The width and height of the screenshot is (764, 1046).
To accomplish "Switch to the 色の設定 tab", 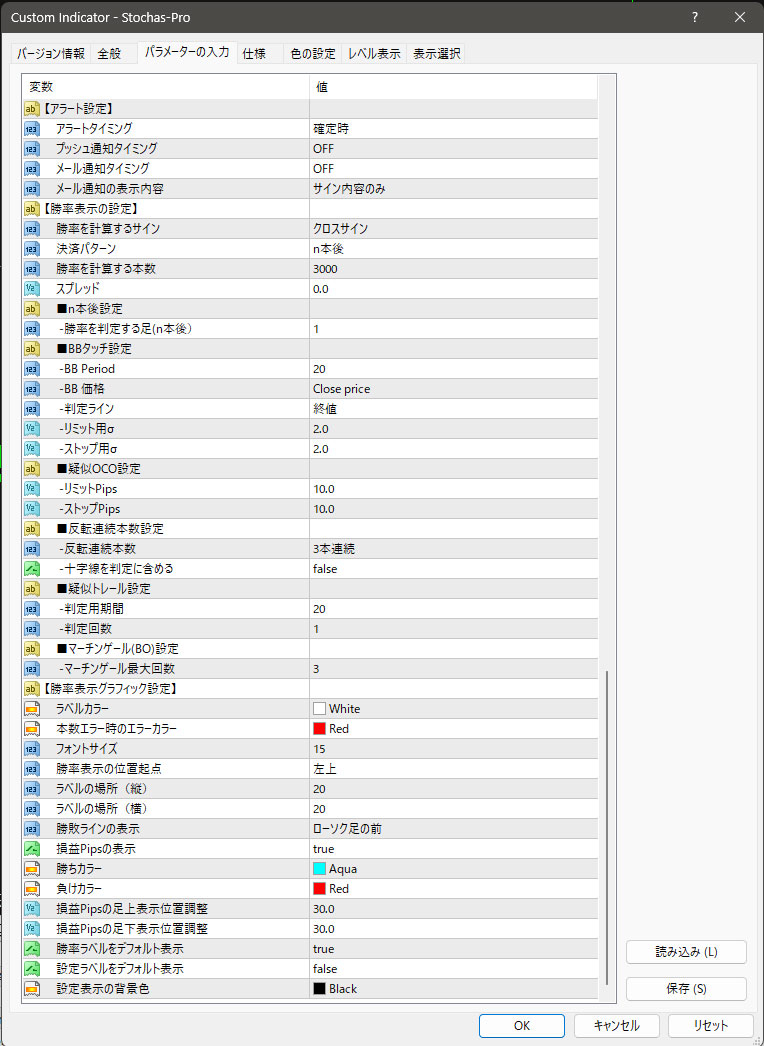I will (313, 54).
